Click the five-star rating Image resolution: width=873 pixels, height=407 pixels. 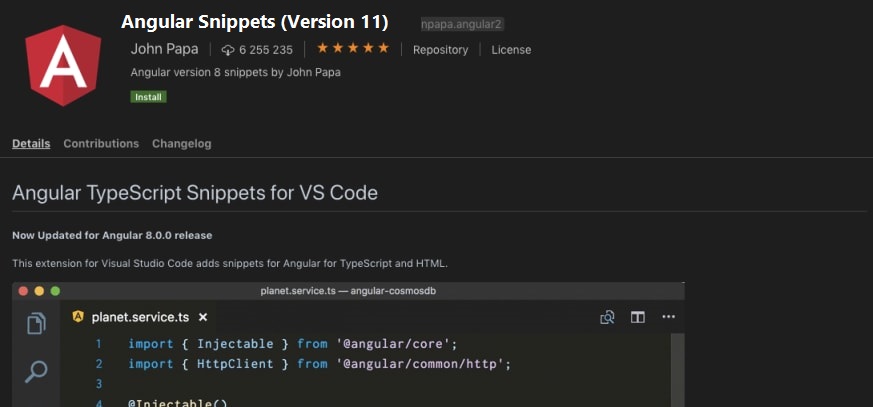[x=353, y=48]
